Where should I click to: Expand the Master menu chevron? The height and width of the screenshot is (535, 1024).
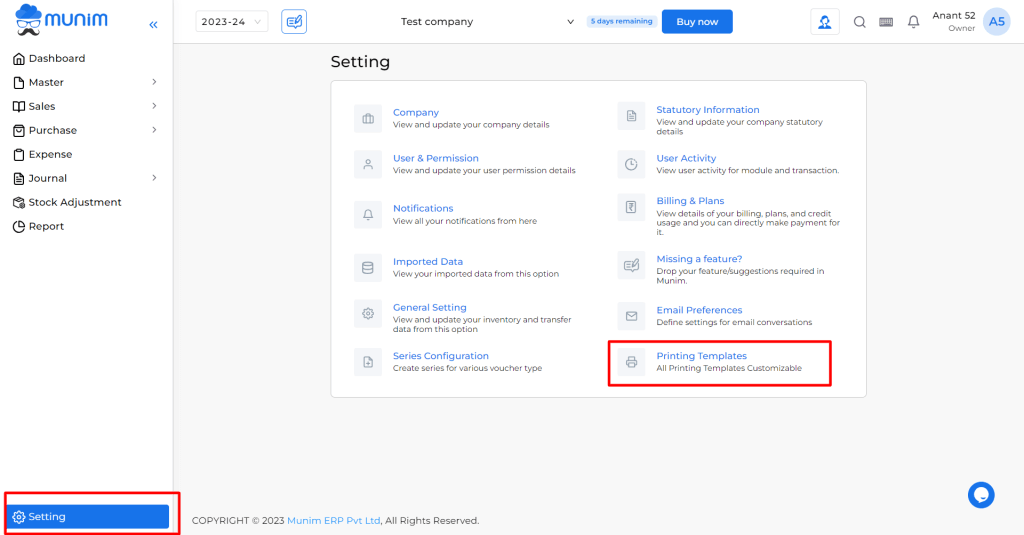pyautogui.click(x=154, y=82)
